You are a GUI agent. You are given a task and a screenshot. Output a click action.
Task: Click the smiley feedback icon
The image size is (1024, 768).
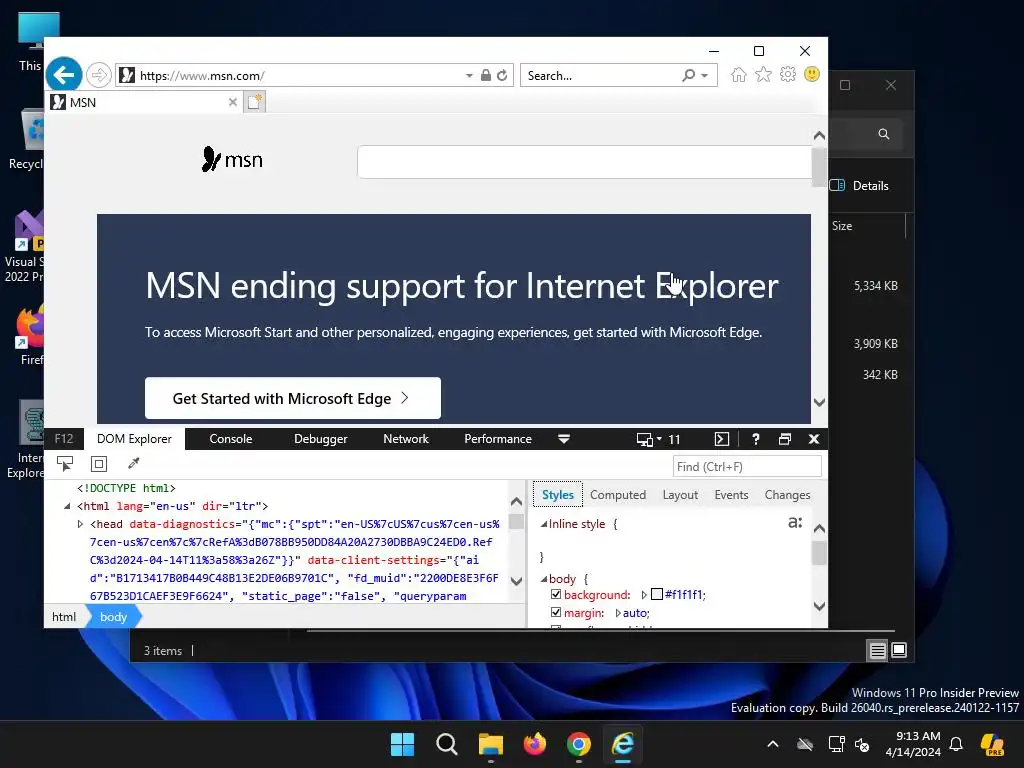pos(812,74)
